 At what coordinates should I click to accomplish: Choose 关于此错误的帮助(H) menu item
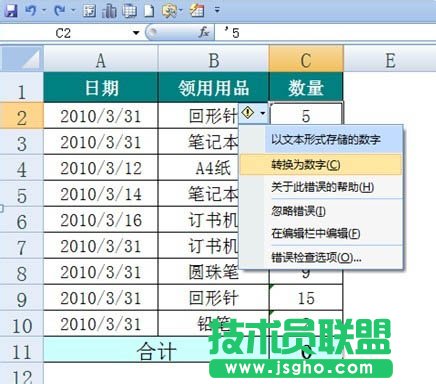[321, 187]
